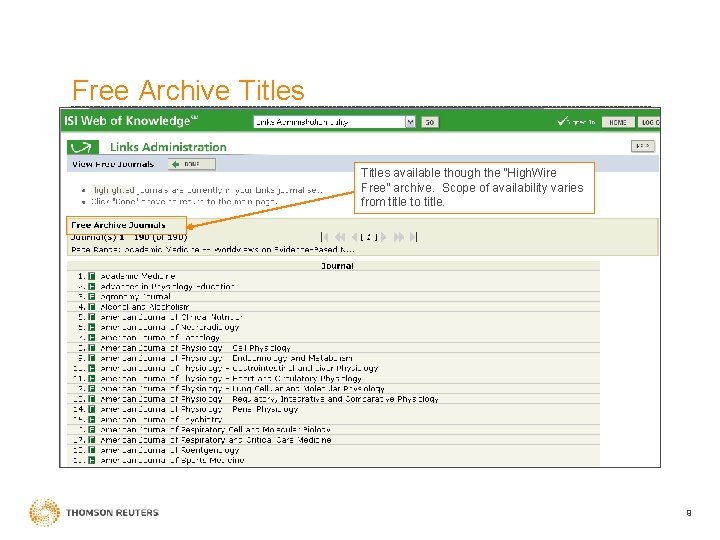Viewport: 720px width, 540px height.
Task: Select Heart and Circulatory Physiology journal title
Action: 231,378
